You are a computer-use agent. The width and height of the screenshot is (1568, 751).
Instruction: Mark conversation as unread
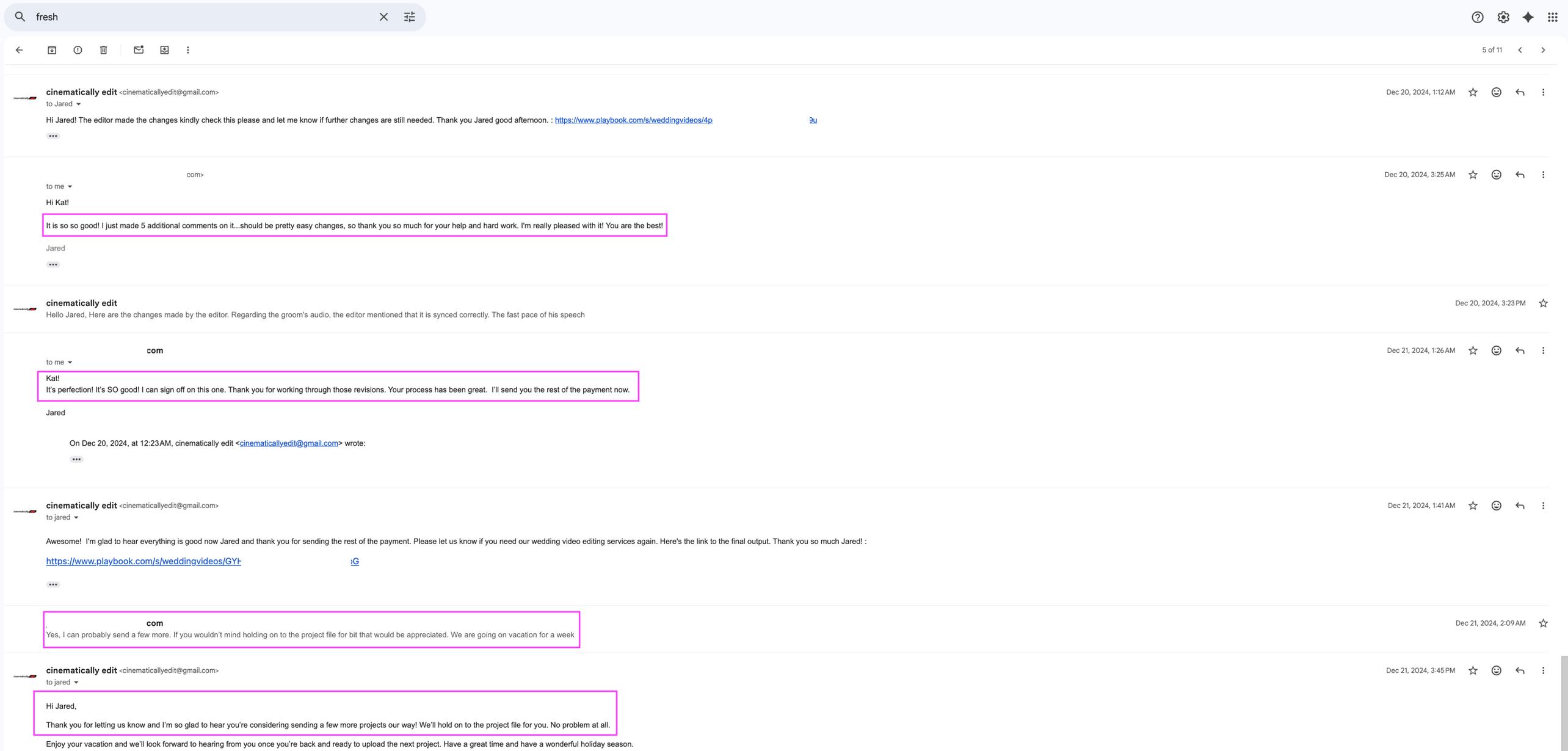point(139,50)
